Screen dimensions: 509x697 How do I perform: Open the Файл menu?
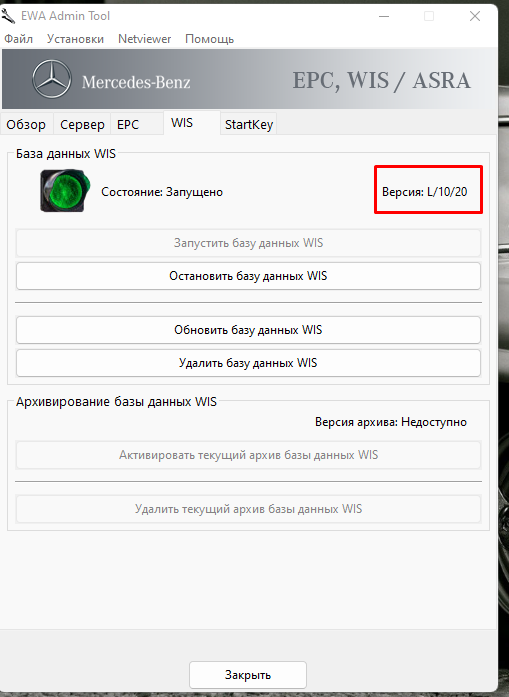[19, 39]
